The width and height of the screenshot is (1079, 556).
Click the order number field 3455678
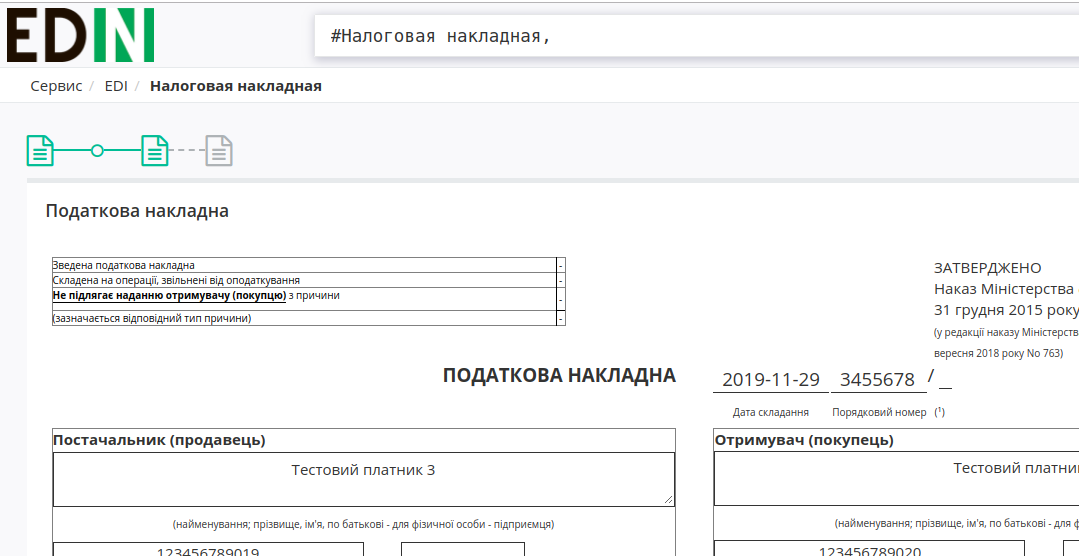click(878, 379)
